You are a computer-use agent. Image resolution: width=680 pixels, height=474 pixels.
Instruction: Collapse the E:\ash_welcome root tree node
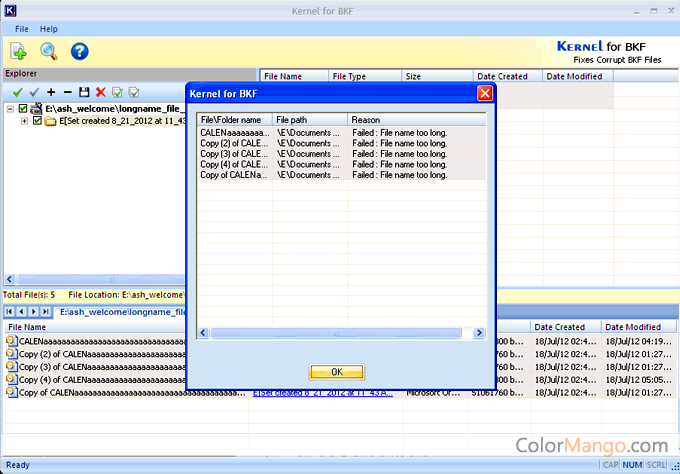point(10,108)
